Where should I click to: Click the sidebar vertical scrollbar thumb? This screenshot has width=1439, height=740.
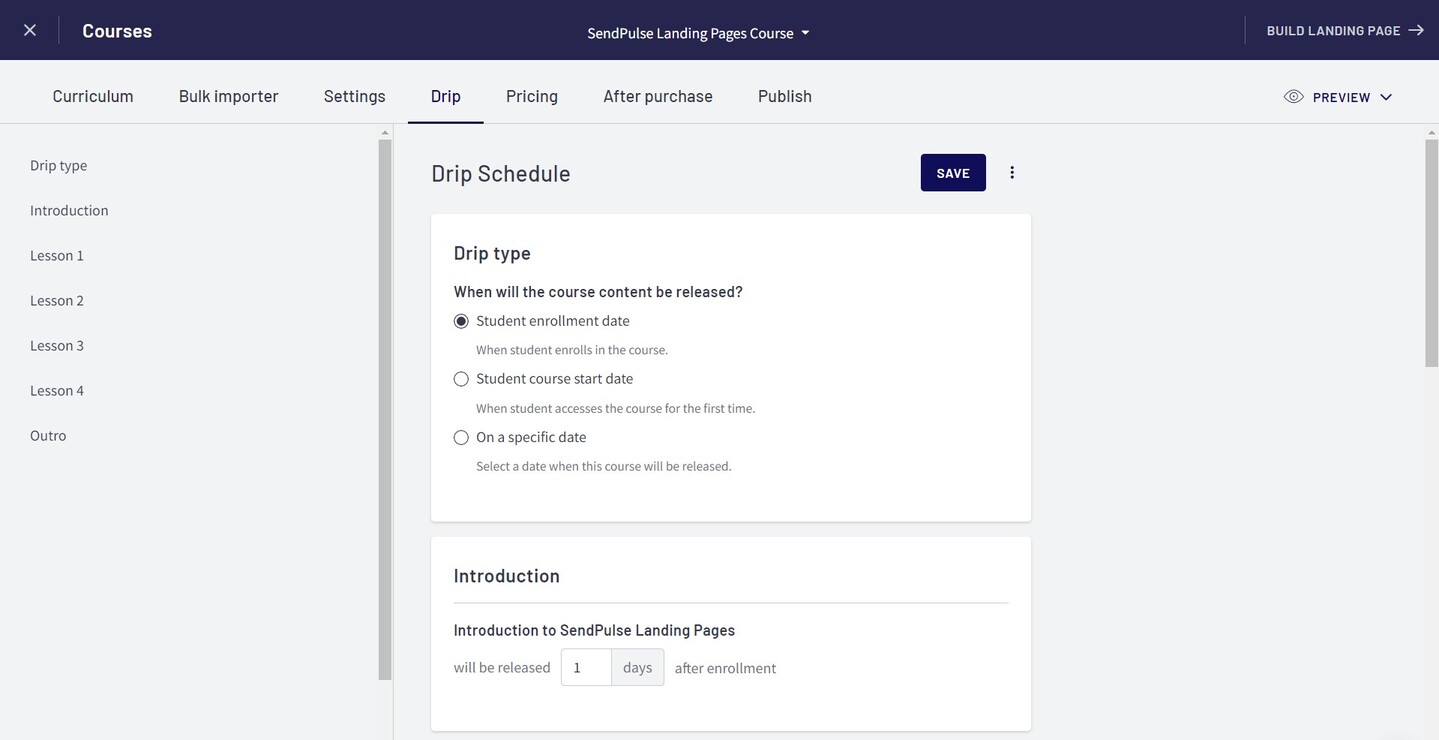pos(385,410)
